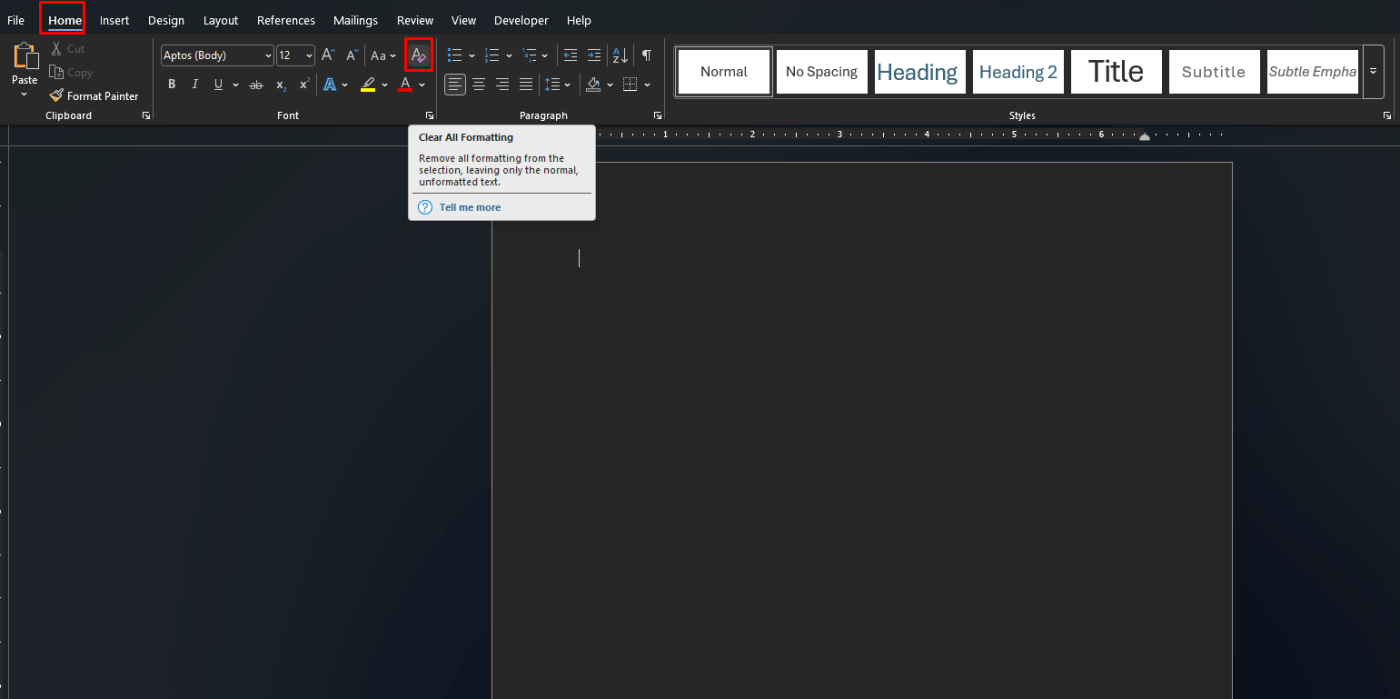
Task: Click the Paste clipboard icon
Action: [24, 55]
